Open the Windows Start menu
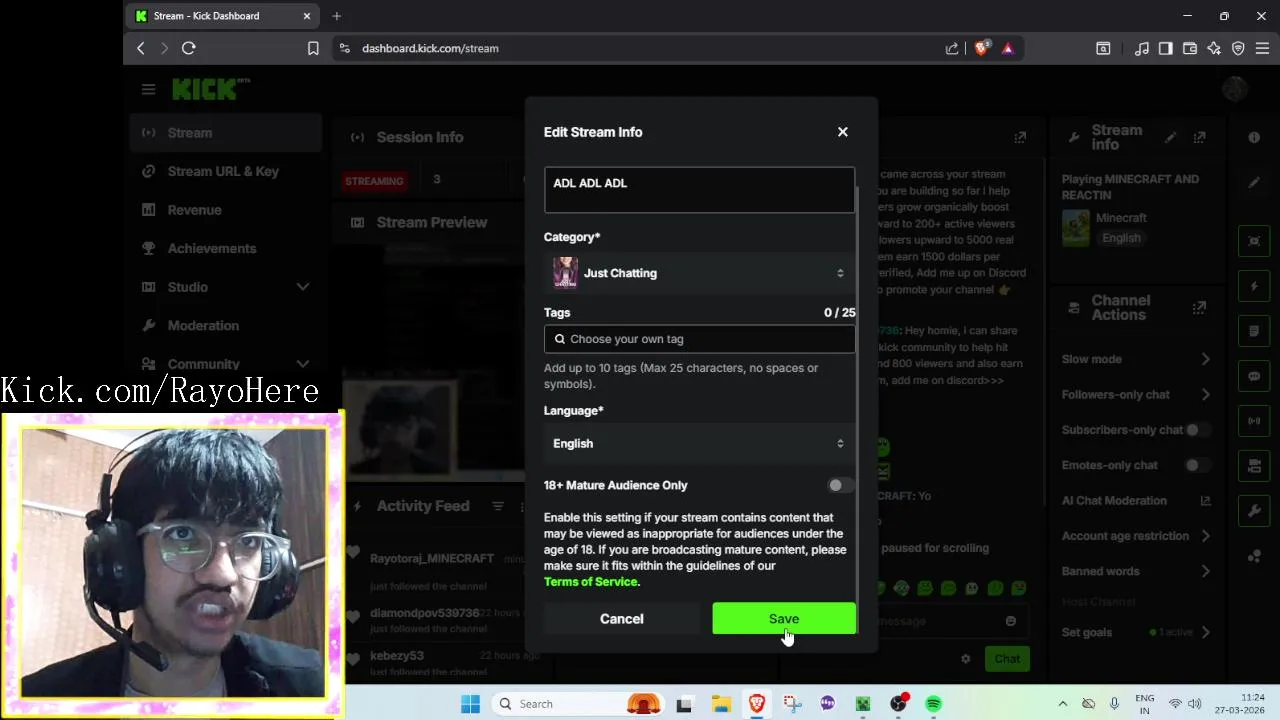The width and height of the screenshot is (1280, 720). [x=470, y=704]
